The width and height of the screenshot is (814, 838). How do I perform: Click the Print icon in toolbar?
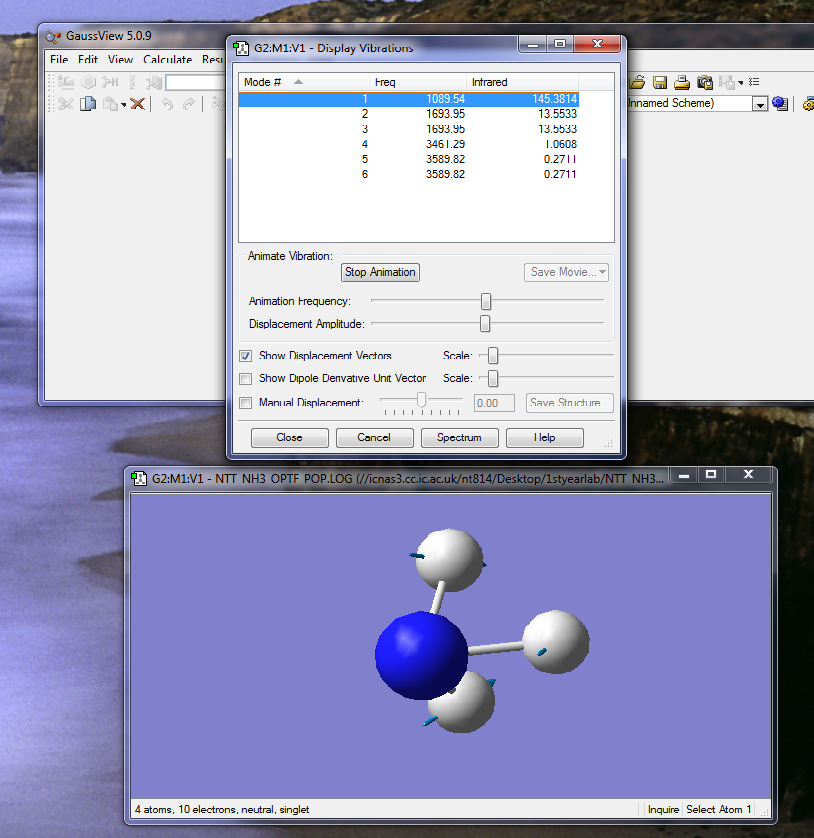pos(682,82)
